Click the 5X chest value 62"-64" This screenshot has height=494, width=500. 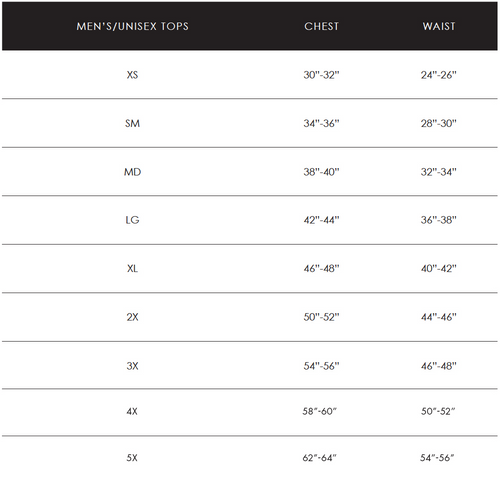tap(320, 458)
